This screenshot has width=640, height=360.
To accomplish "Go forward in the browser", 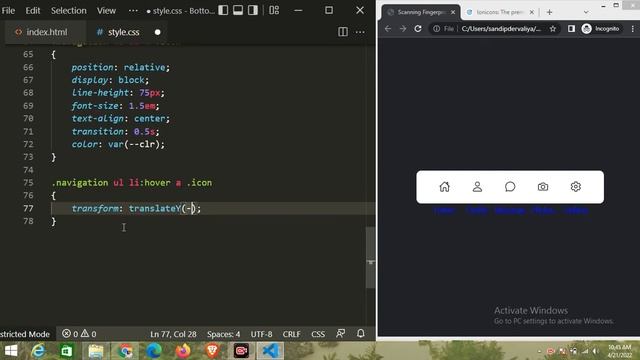I will pyautogui.click(x=403, y=29).
